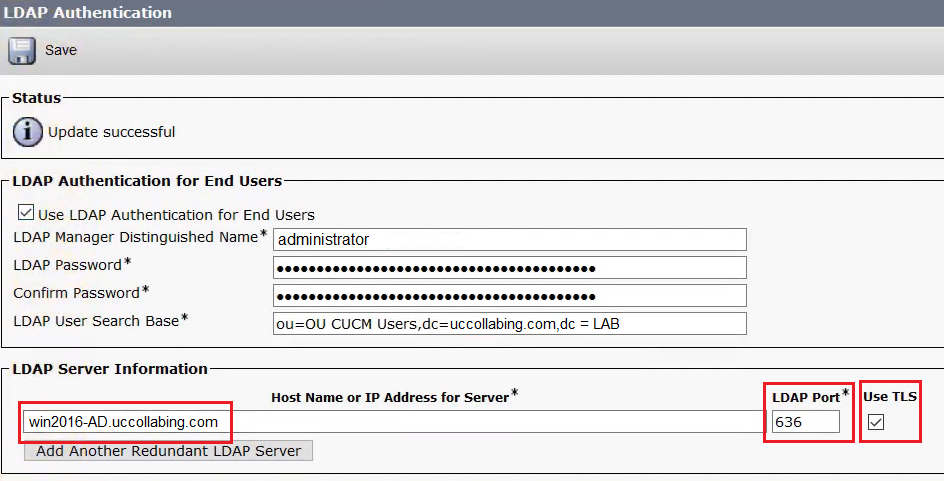
Task: Toggle the Use TLS checkbox
Action: 876,422
